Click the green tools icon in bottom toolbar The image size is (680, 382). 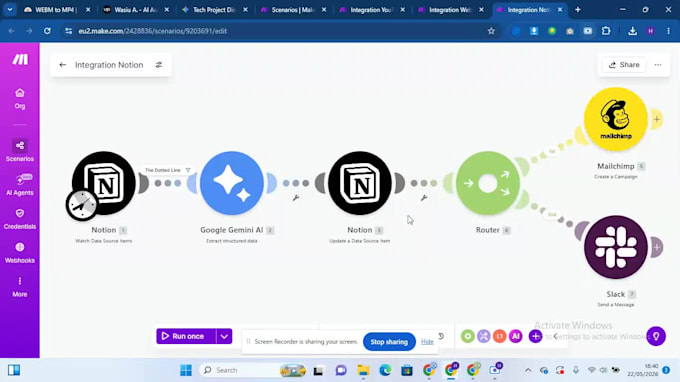[468, 336]
